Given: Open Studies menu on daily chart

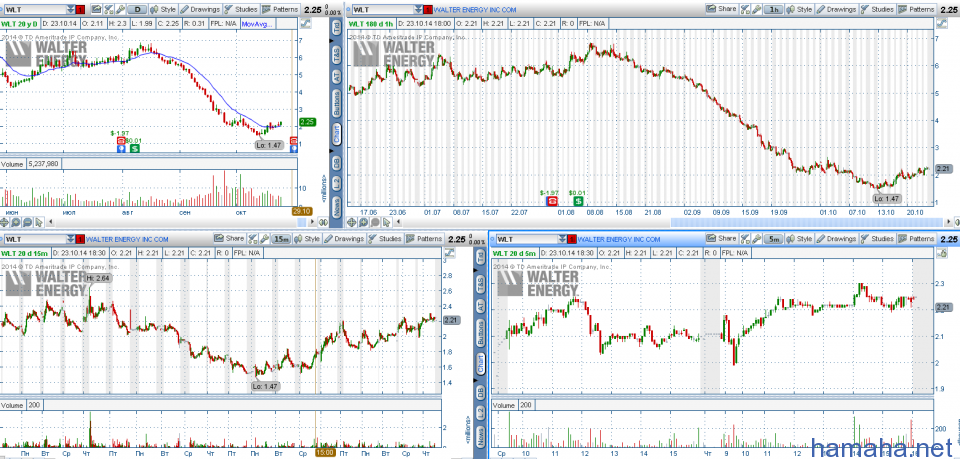Looking at the screenshot, I should pyautogui.click(x=241, y=9).
